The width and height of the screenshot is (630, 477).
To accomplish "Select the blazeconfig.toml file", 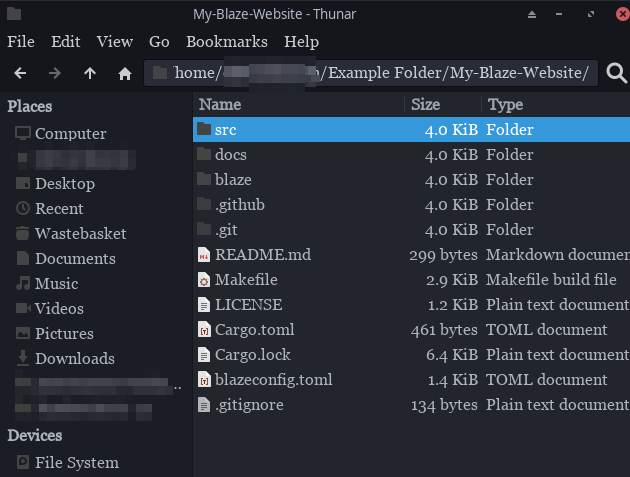I will [273, 380].
